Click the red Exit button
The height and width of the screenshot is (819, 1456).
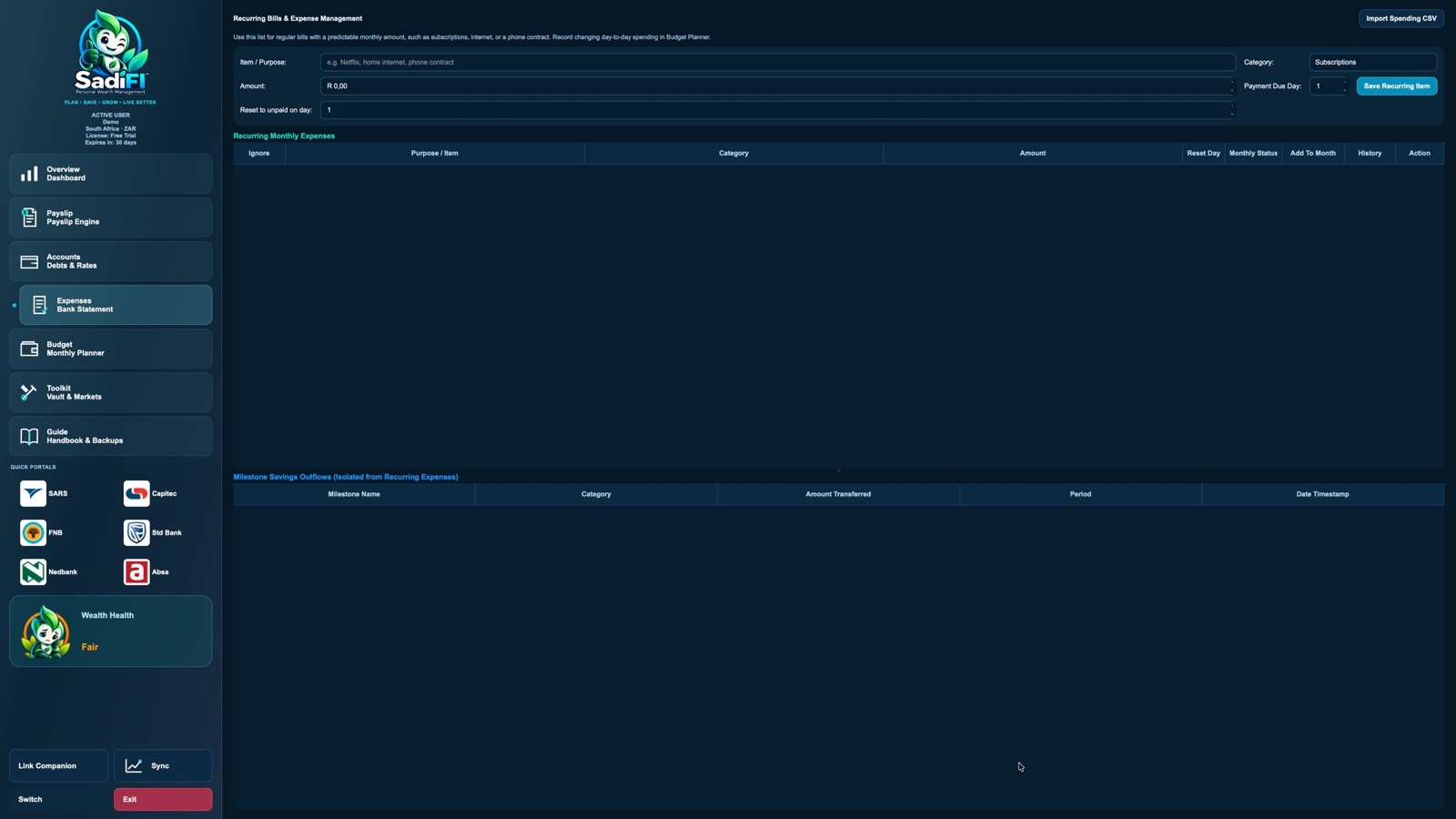163,799
